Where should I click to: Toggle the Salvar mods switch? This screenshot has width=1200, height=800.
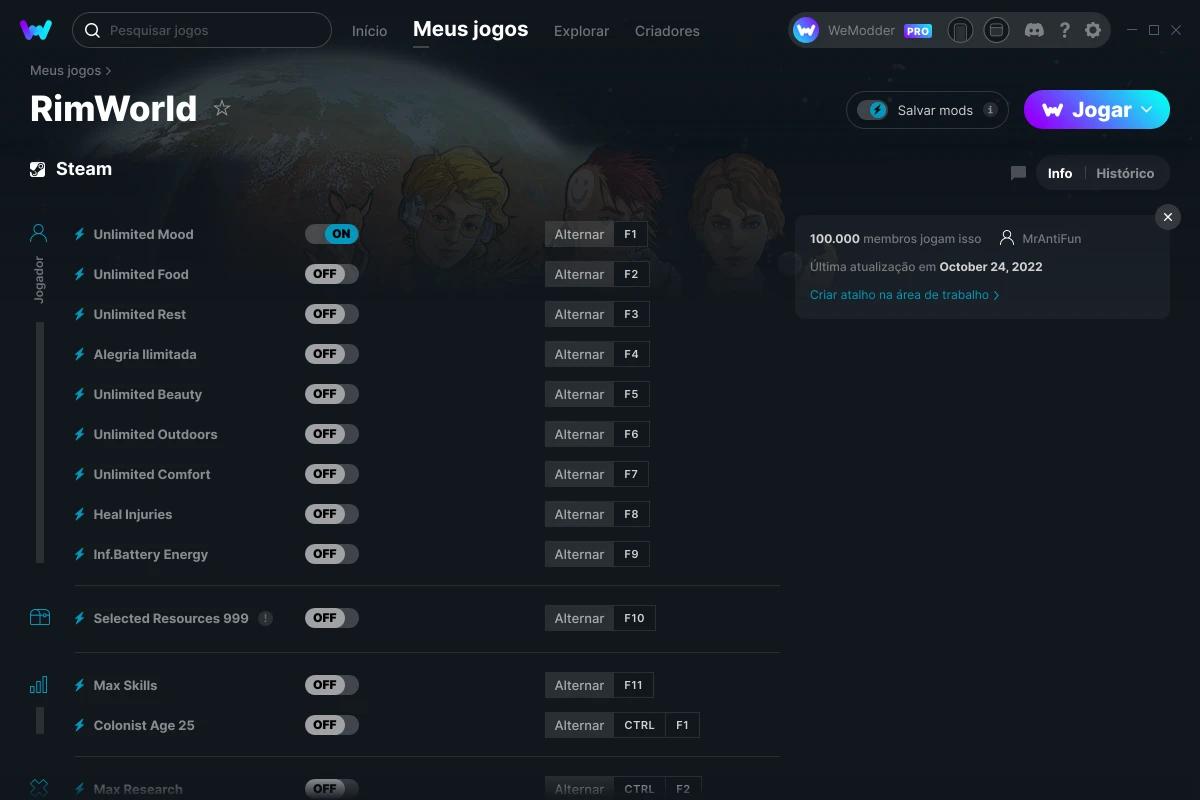click(873, 110)
